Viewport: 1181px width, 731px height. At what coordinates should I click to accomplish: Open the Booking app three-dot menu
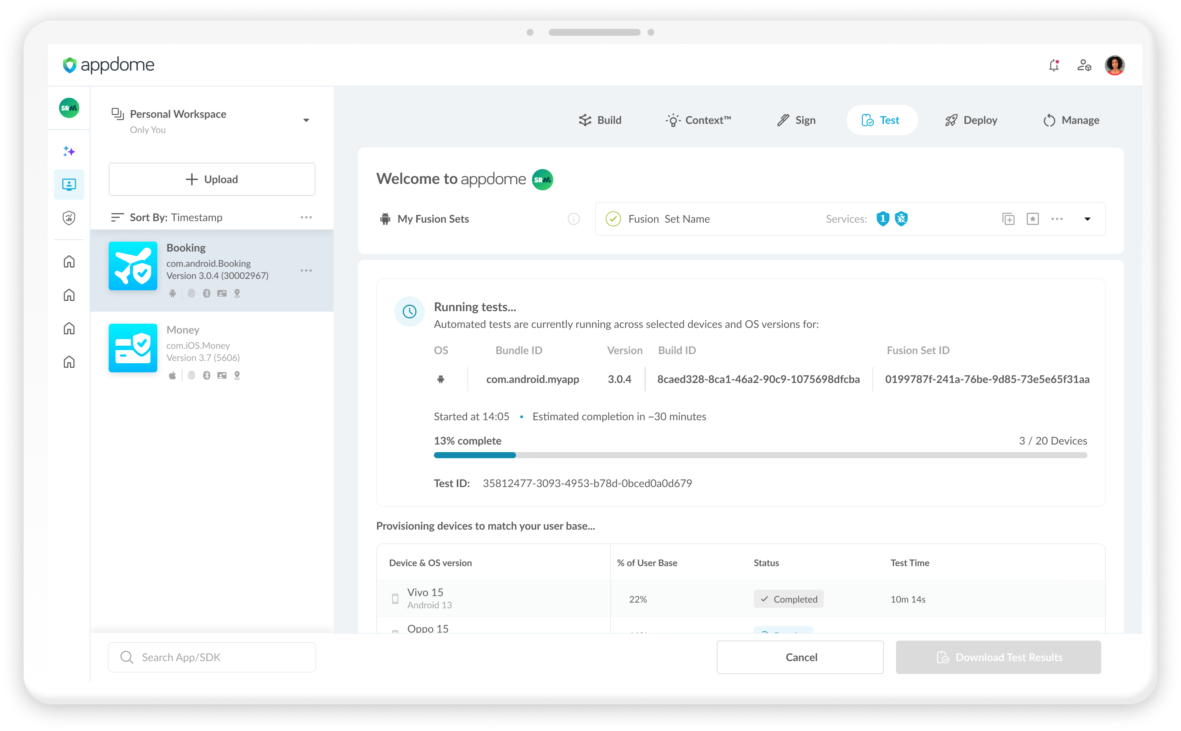point(306,270)
